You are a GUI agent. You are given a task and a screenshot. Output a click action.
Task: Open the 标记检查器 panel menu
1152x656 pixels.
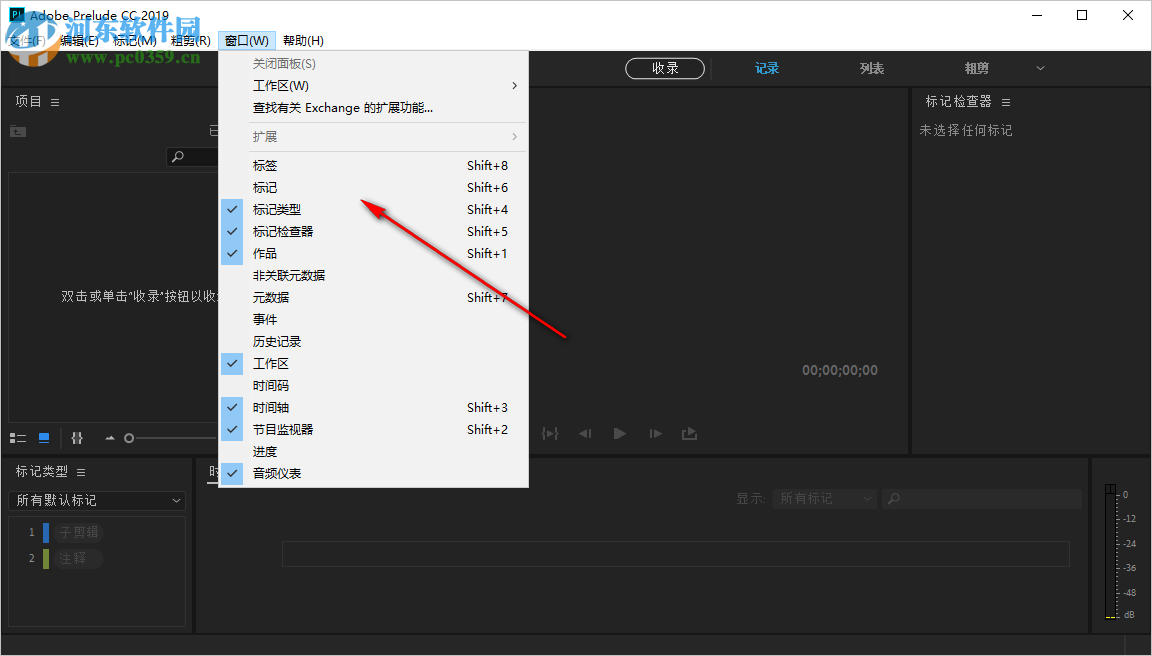point(1005,101)
